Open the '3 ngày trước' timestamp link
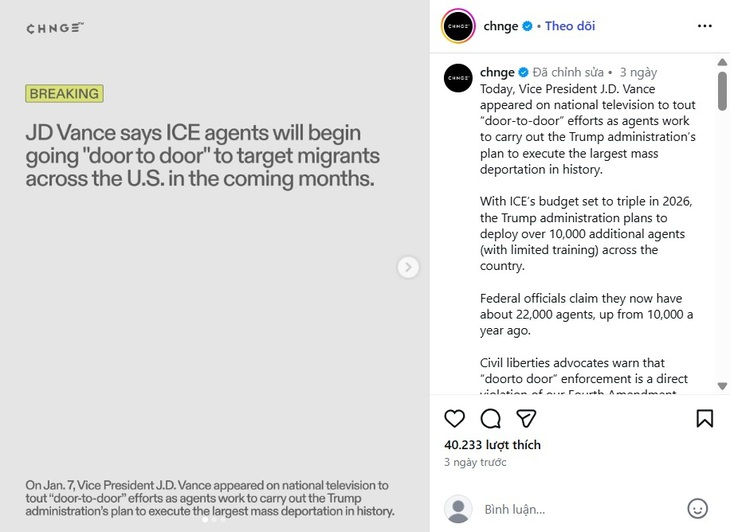The height and width of the screenshot is (532, 730). 475,463
